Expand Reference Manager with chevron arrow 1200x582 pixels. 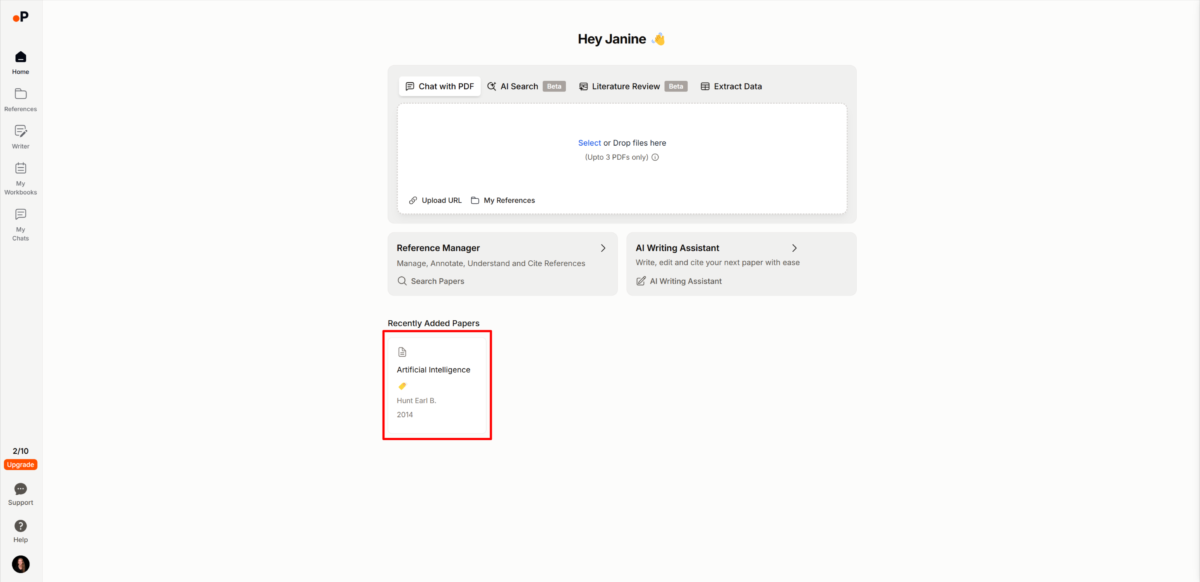pyautogui.click(x=603, y=248)
